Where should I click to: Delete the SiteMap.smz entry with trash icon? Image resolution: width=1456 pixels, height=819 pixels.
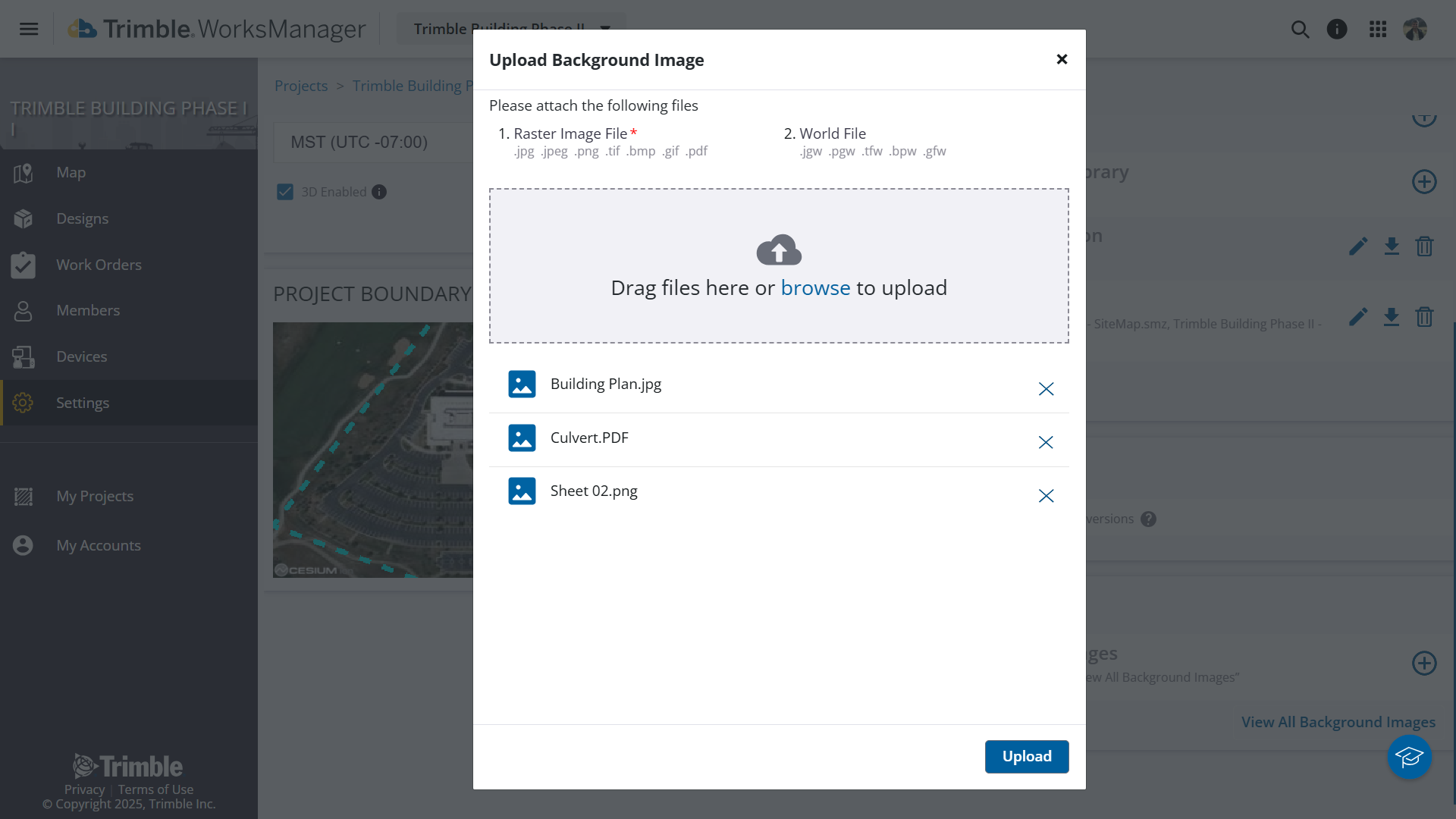click(1424, 316)
